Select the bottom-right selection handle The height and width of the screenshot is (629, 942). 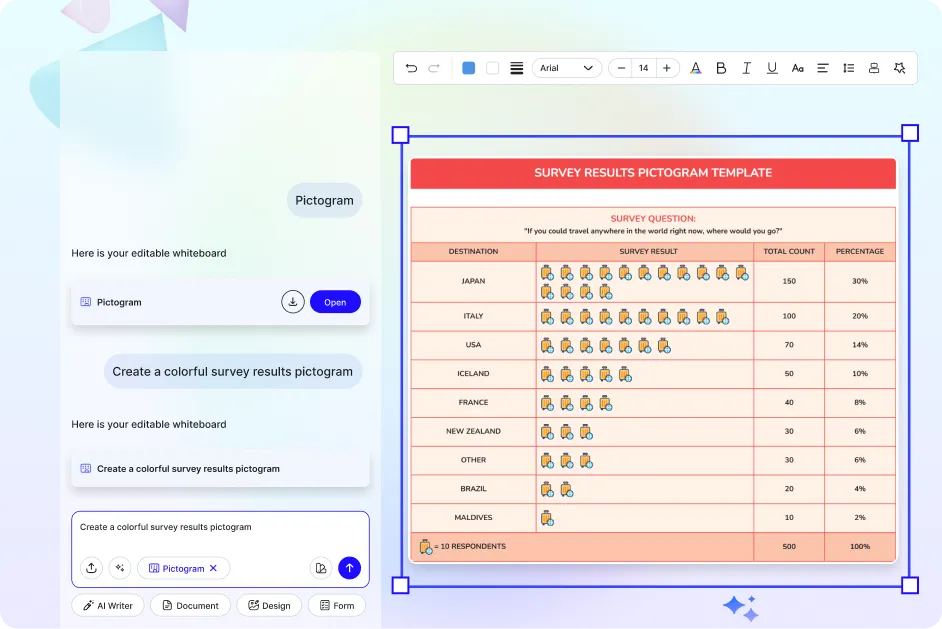click(x=910, y=585)
